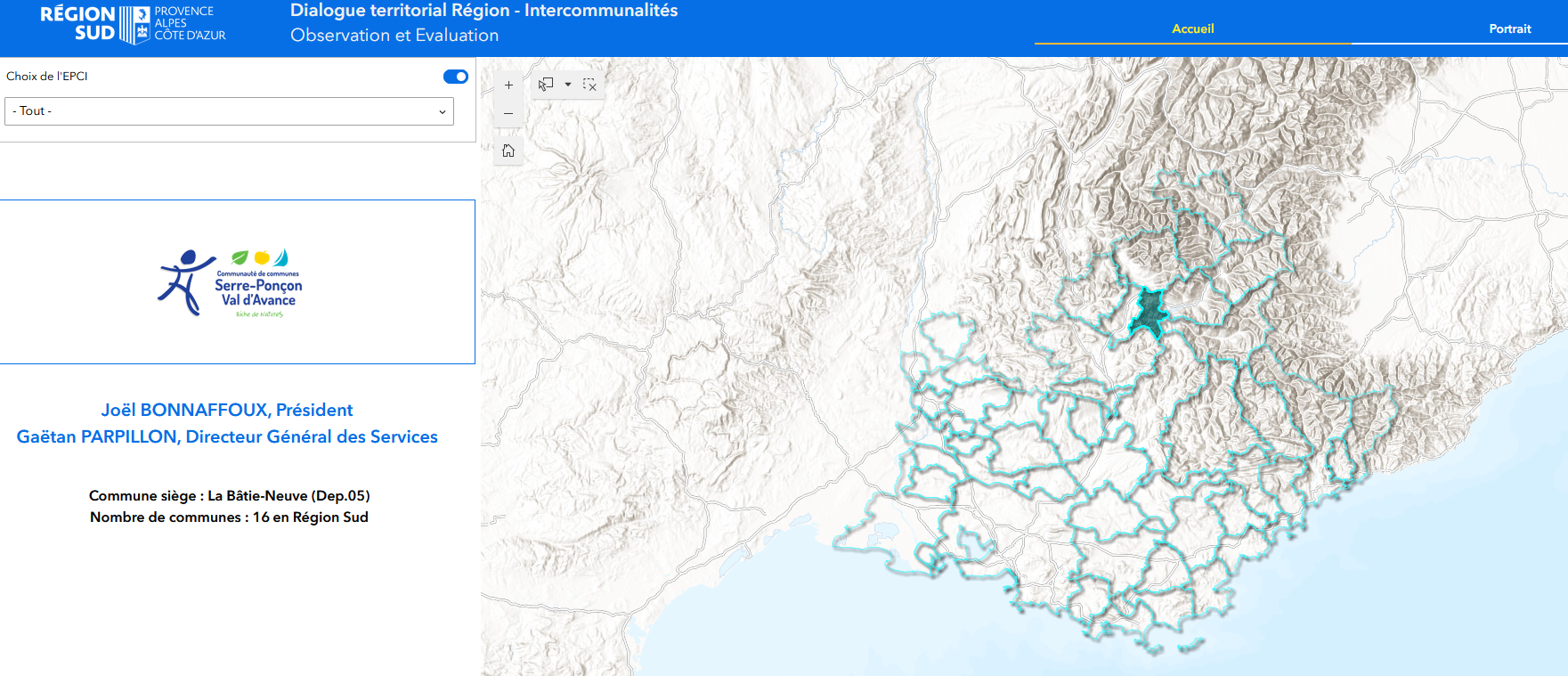Activate the rectangle select tool
The width and height of the screenshot is (1568, 676).
point(546,85)
